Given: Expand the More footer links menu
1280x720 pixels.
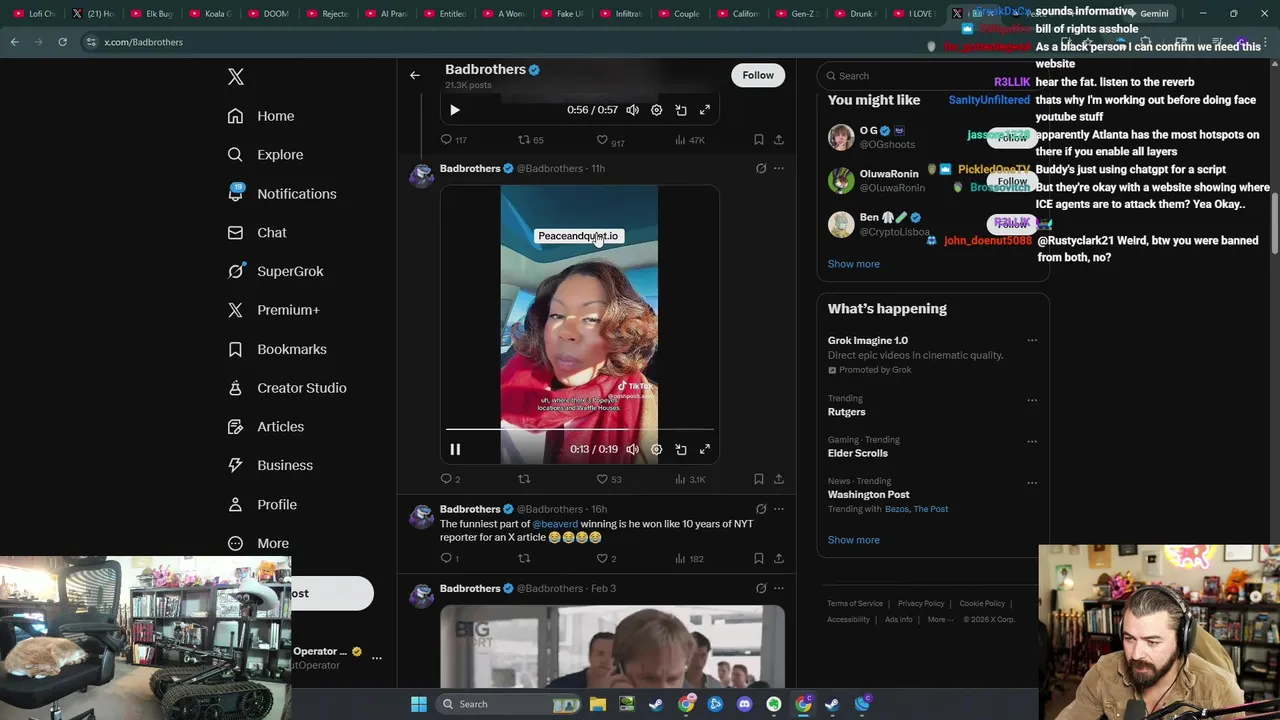Looking at the screenshot, I should coord(940,620).
